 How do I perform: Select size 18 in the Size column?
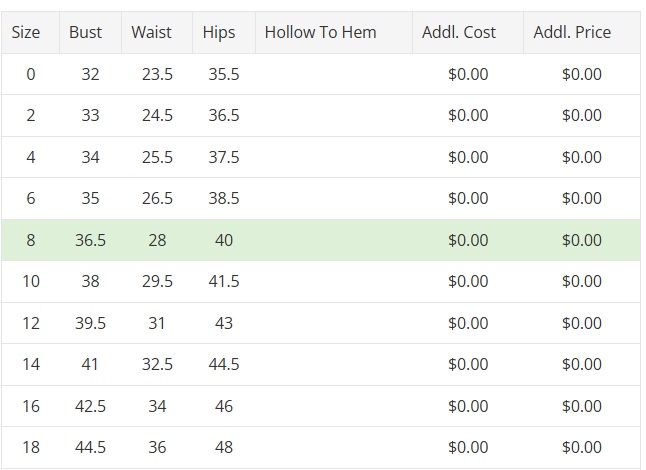pos(31,447)
